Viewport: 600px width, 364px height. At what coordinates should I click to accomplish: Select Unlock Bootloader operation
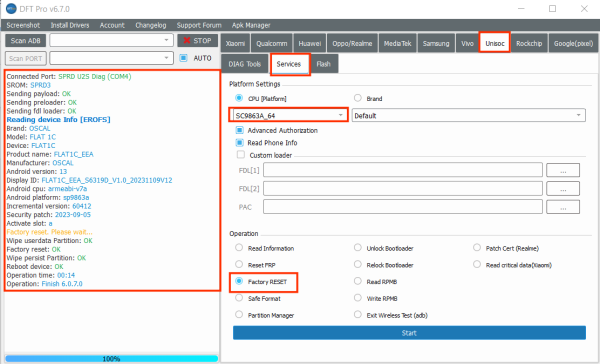point(358,248)
